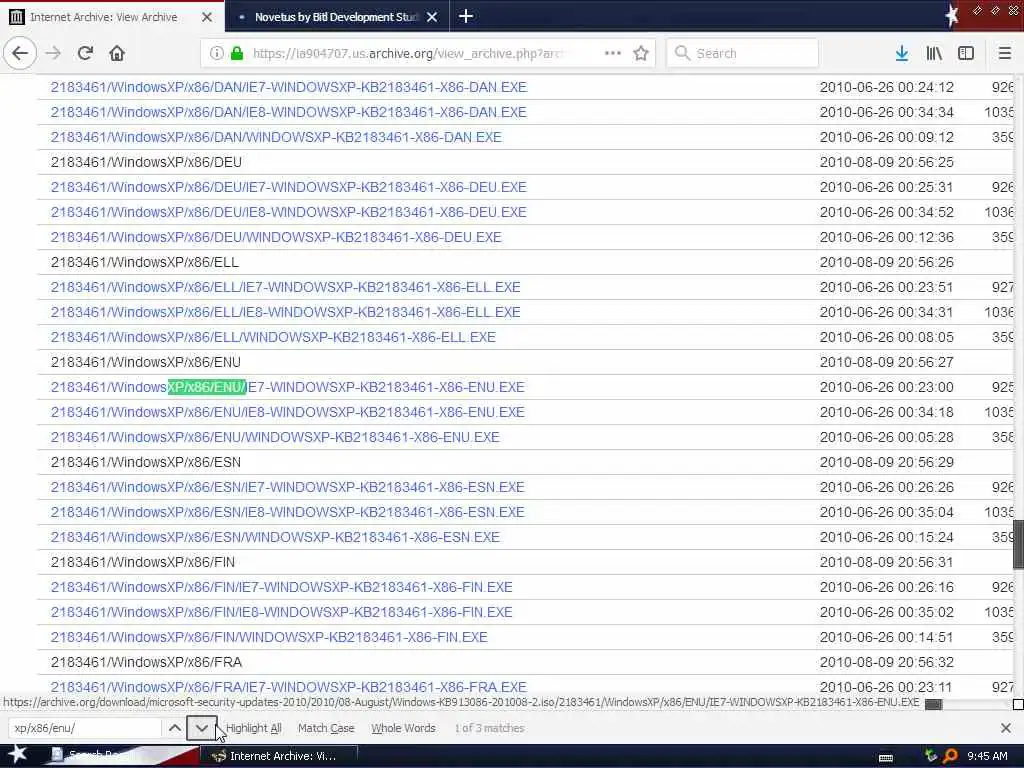Select the folder row 2183461/WindowsXP/x86/DEU
This screenshot has height=768, width=1024.
click(x=146, y=162)
